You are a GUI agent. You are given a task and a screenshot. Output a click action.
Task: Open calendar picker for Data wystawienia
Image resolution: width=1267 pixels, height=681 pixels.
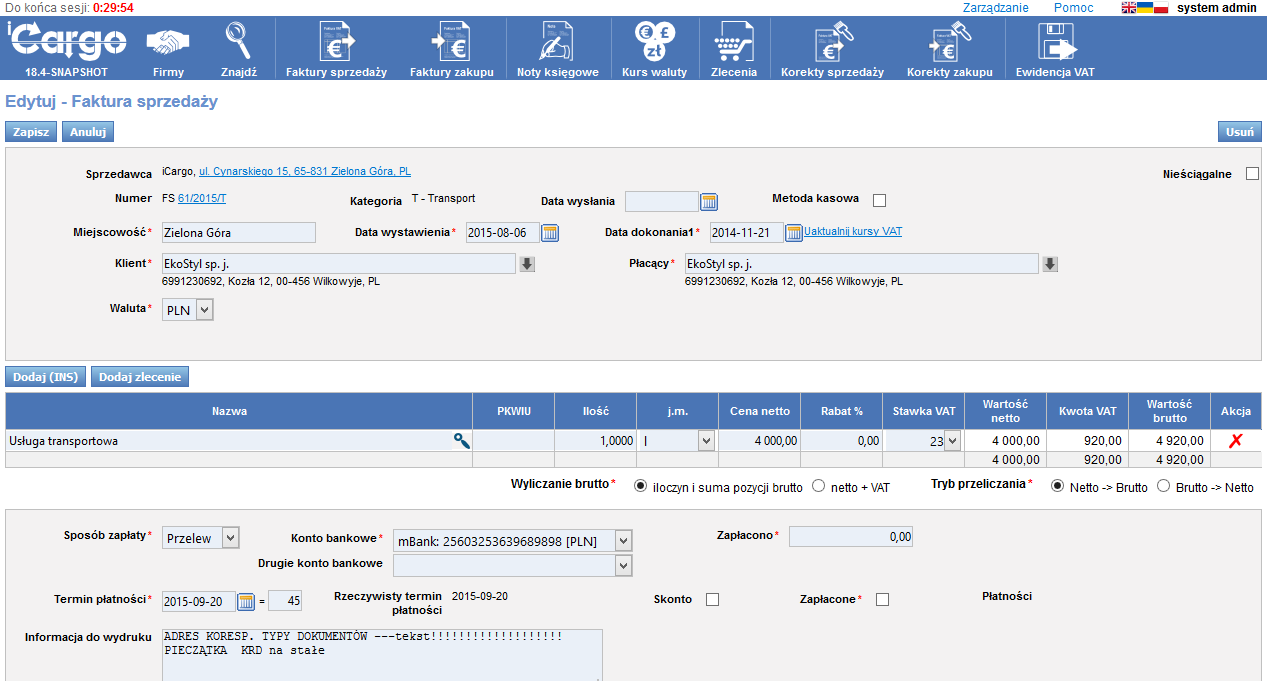tap(550, 233)
